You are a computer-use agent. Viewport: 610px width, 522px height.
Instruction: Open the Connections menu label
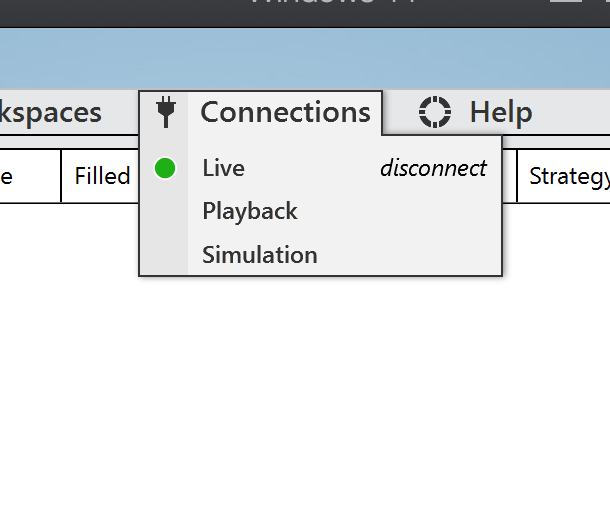pyautogui.click(x=285, y=112)
